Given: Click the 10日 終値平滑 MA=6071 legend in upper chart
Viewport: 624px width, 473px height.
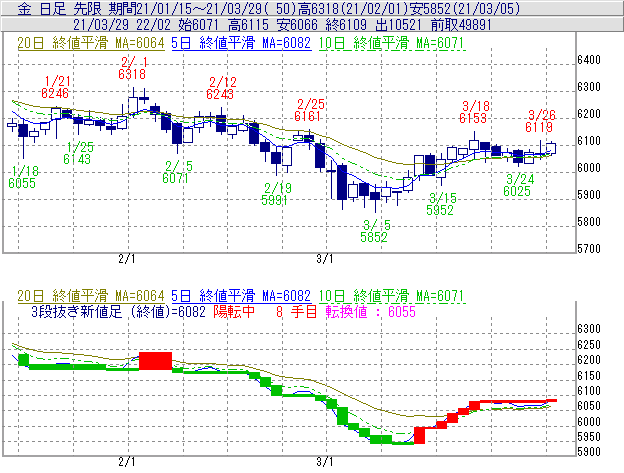Looking at the screenshot, I should pos(391,43).
